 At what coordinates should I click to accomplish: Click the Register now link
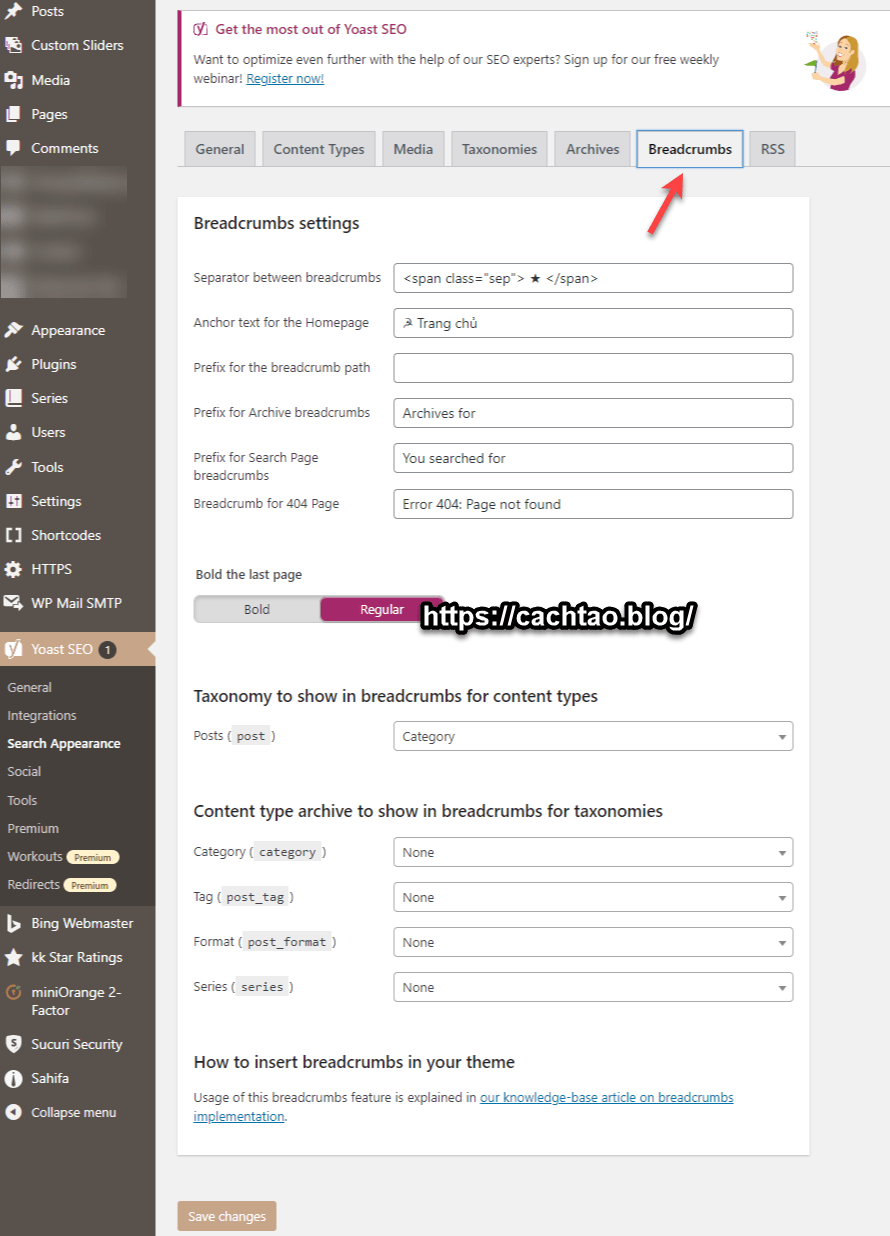(x=285, y=78)
